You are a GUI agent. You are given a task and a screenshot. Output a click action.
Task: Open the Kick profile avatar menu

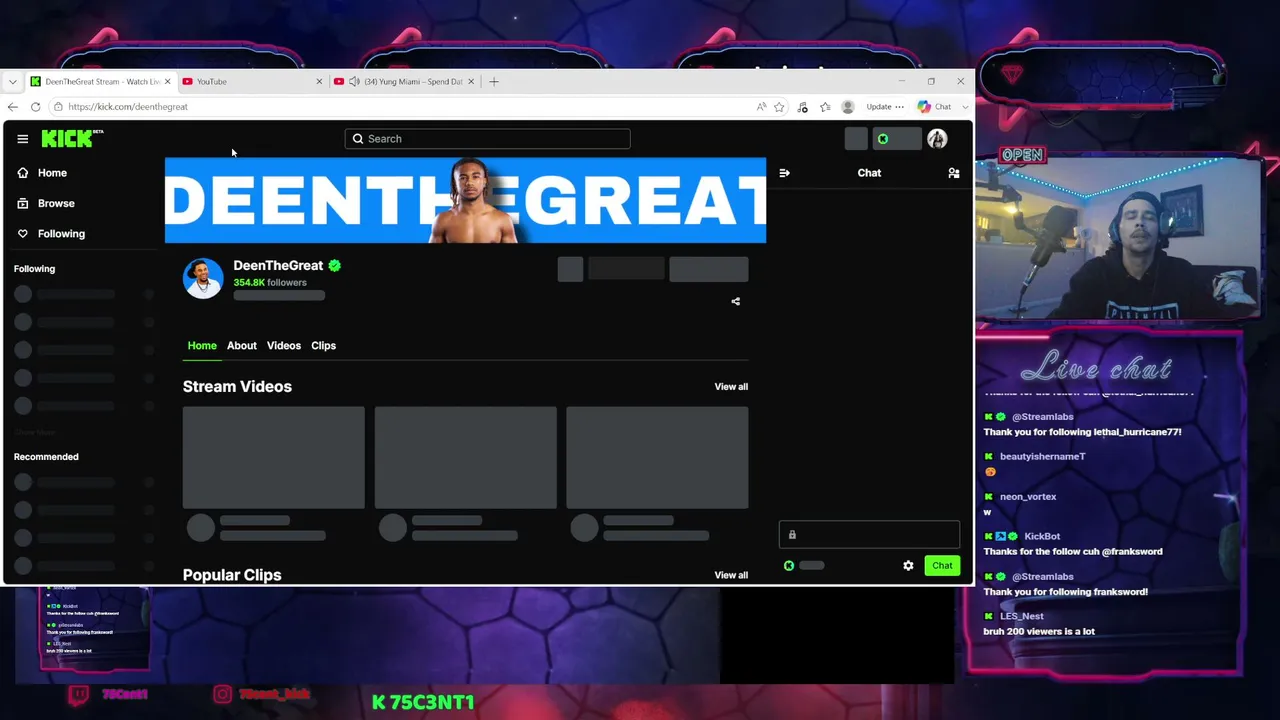point(937,139)
